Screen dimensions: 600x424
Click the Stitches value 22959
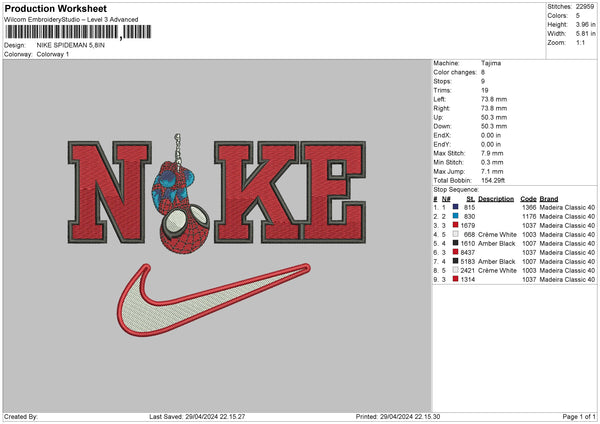pyautogui.click(x=585, y=7)
